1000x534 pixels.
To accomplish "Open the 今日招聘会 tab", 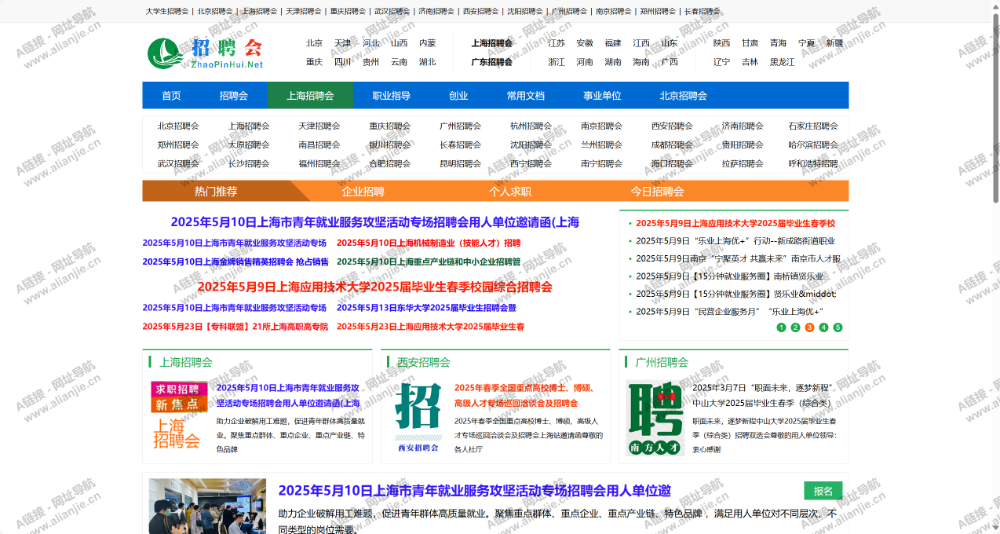I will pyautogui.click(x=657, y=191).
